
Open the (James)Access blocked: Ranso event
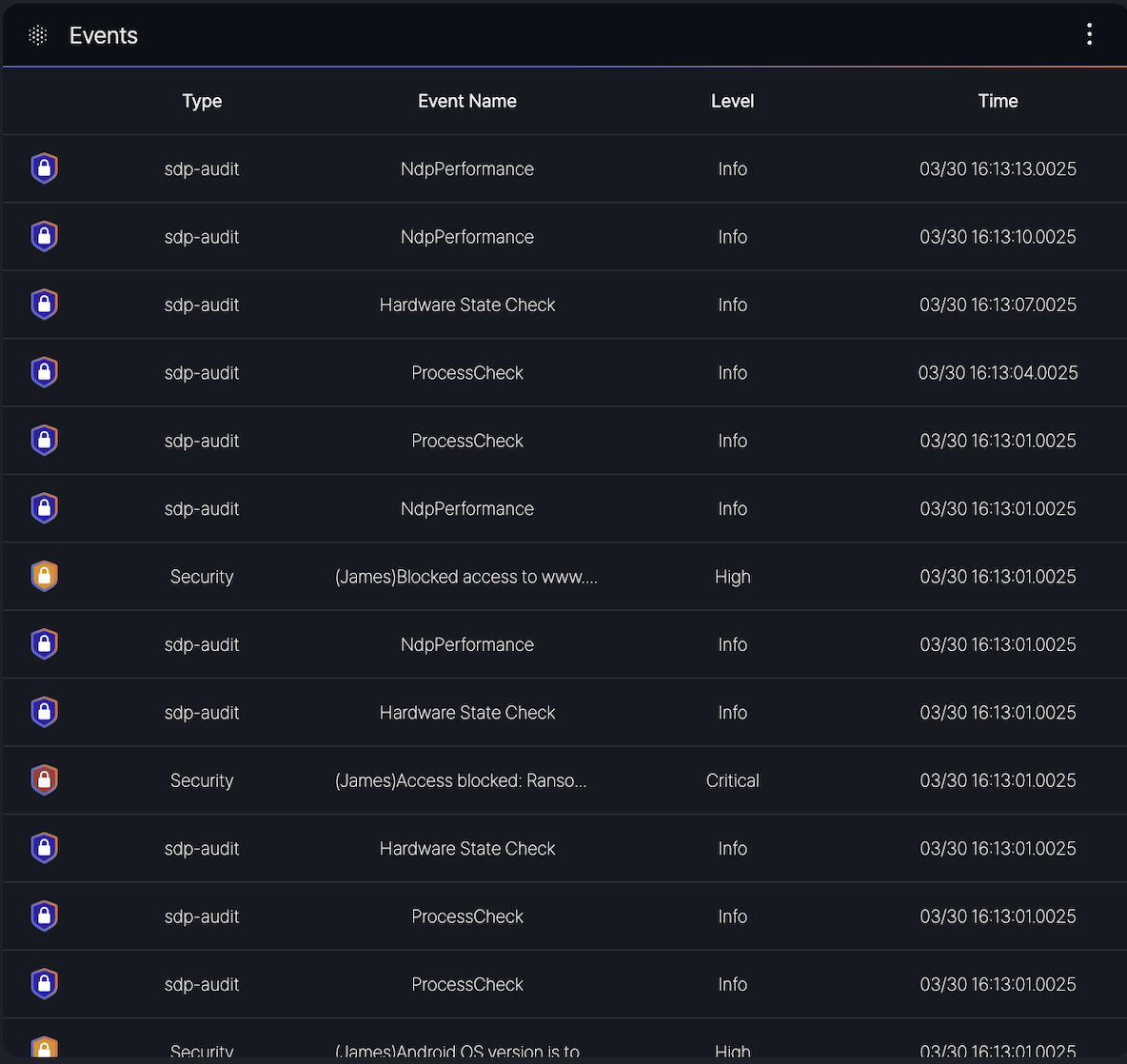click(461, 780)
